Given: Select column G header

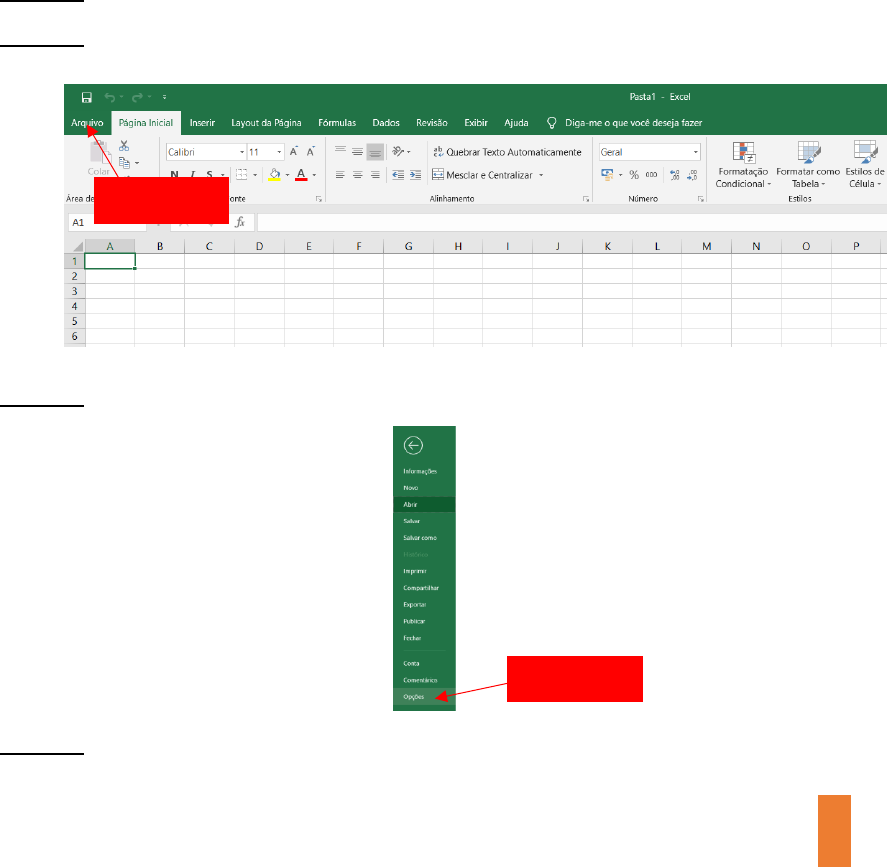Looking at the screenshot, I should 409,245.
